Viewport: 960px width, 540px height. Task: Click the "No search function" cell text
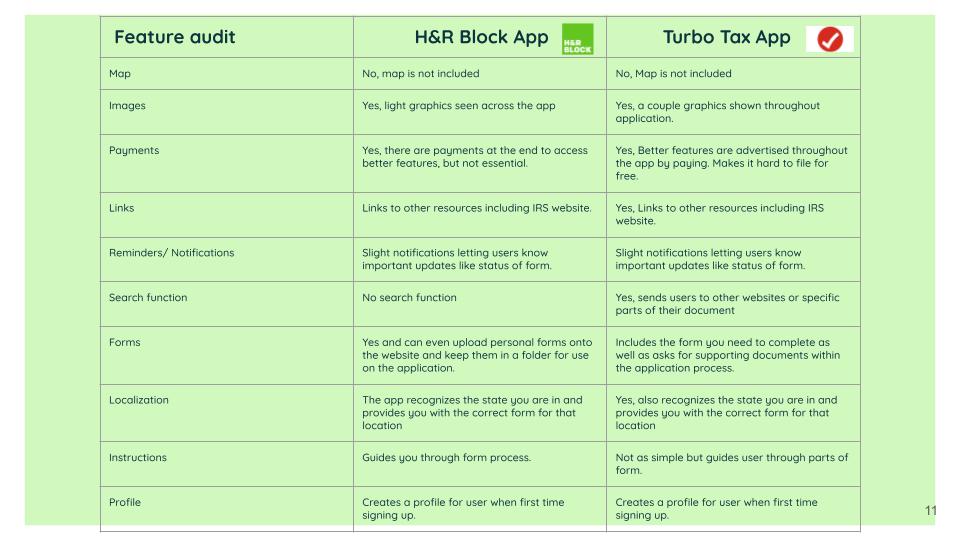coord(409,298)
